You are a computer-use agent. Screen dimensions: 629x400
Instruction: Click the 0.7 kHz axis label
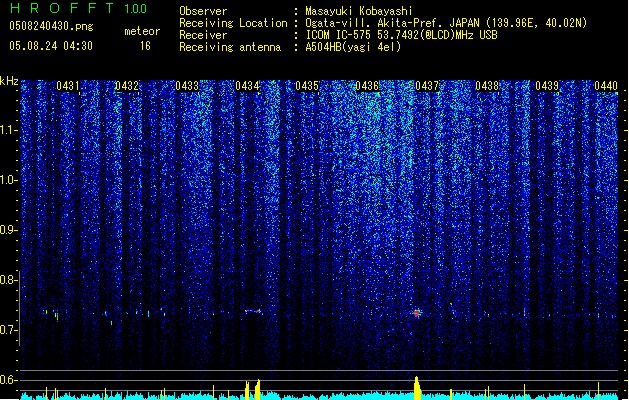[x=8, y=330]
